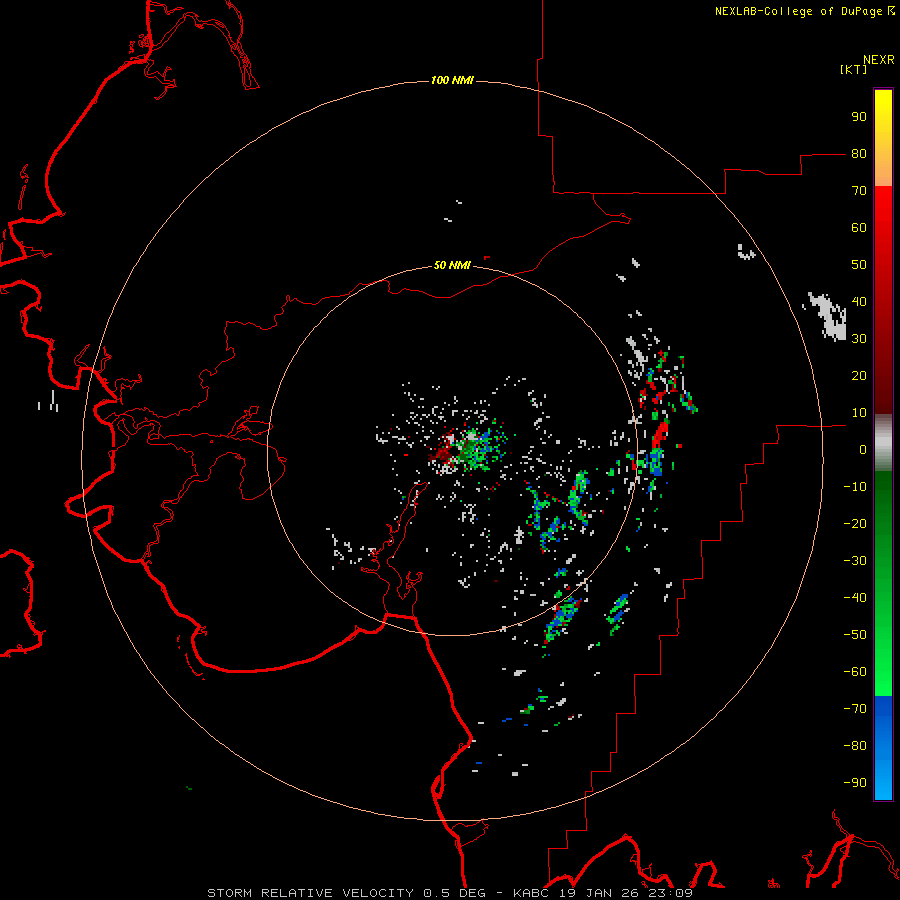Click the positive 30 scale value
Image resolution: width=900 pixels, height=900 pixels.
[x=859, y=339]
